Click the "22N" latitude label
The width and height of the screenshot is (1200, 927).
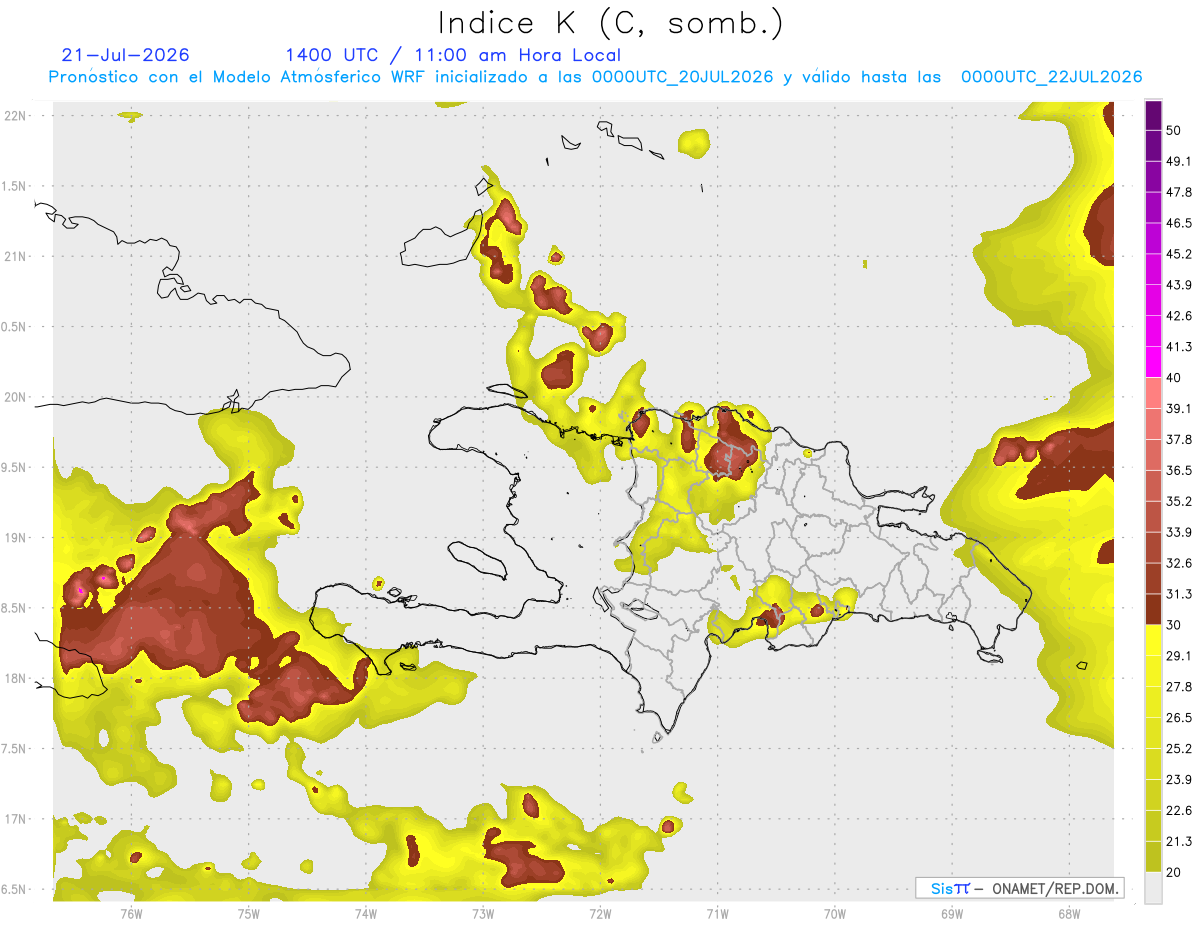coord(17,115)
